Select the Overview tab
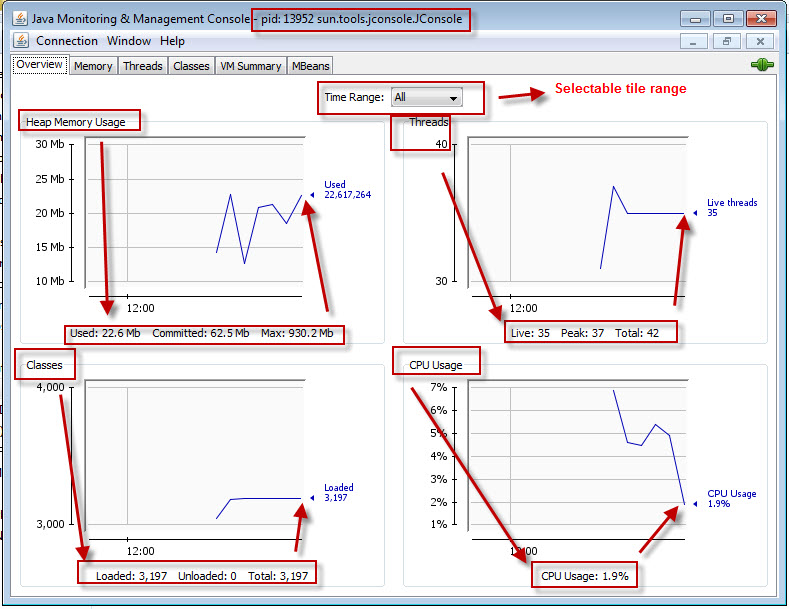789x609 pixels. (x=40, y=64)
